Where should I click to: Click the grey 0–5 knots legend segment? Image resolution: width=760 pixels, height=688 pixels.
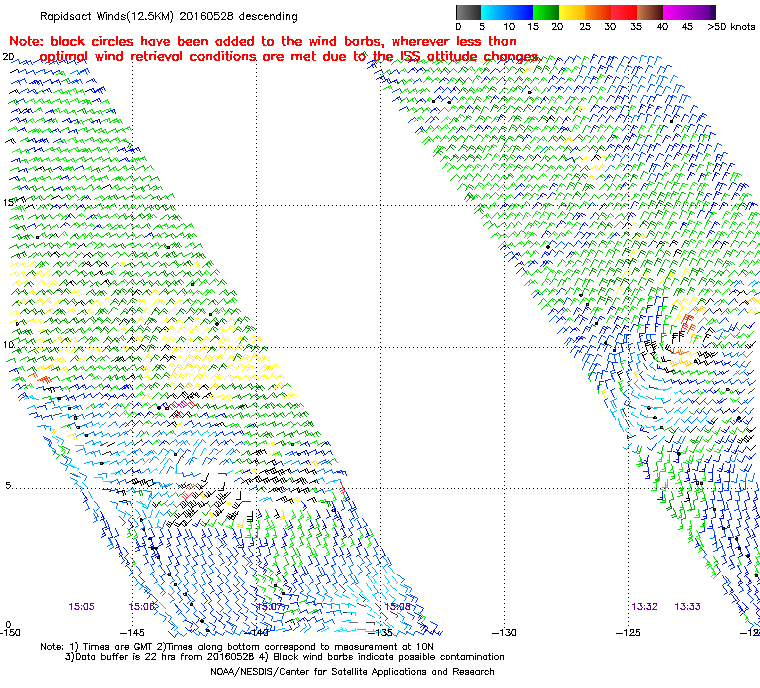pos(468,12)
